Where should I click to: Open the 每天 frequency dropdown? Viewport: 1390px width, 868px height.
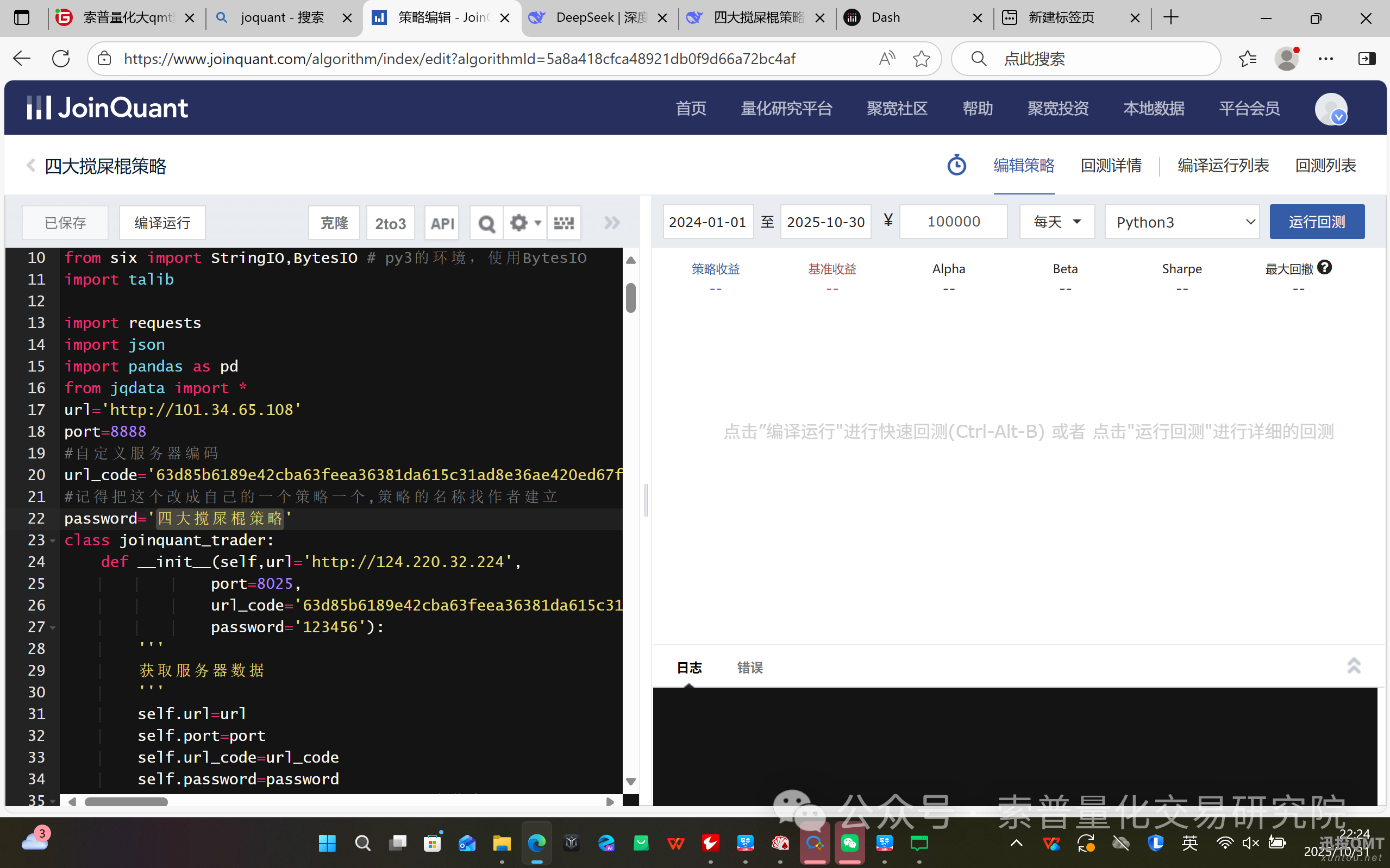(1057, 222)
